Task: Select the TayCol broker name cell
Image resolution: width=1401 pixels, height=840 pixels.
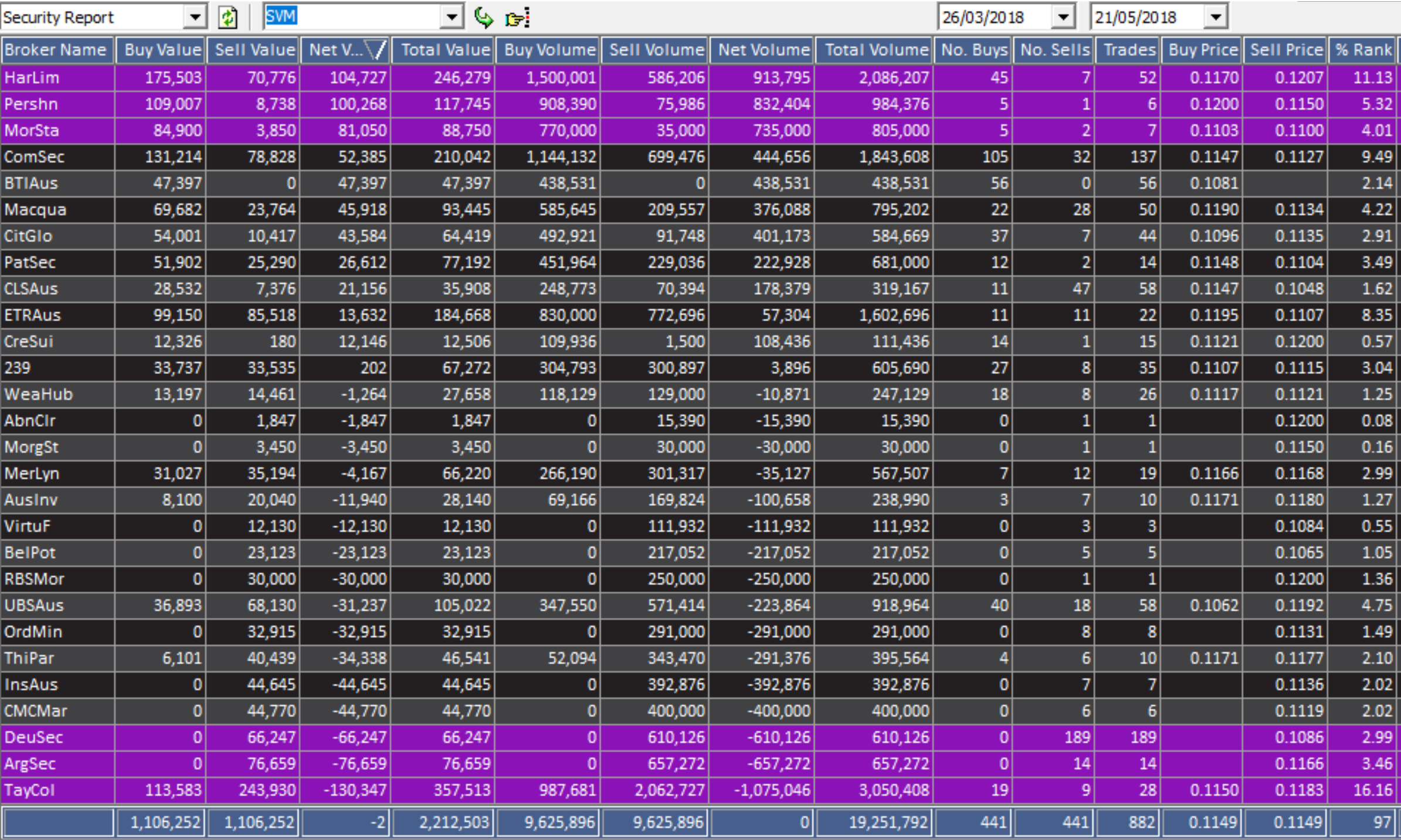Action: click(57, 790)
